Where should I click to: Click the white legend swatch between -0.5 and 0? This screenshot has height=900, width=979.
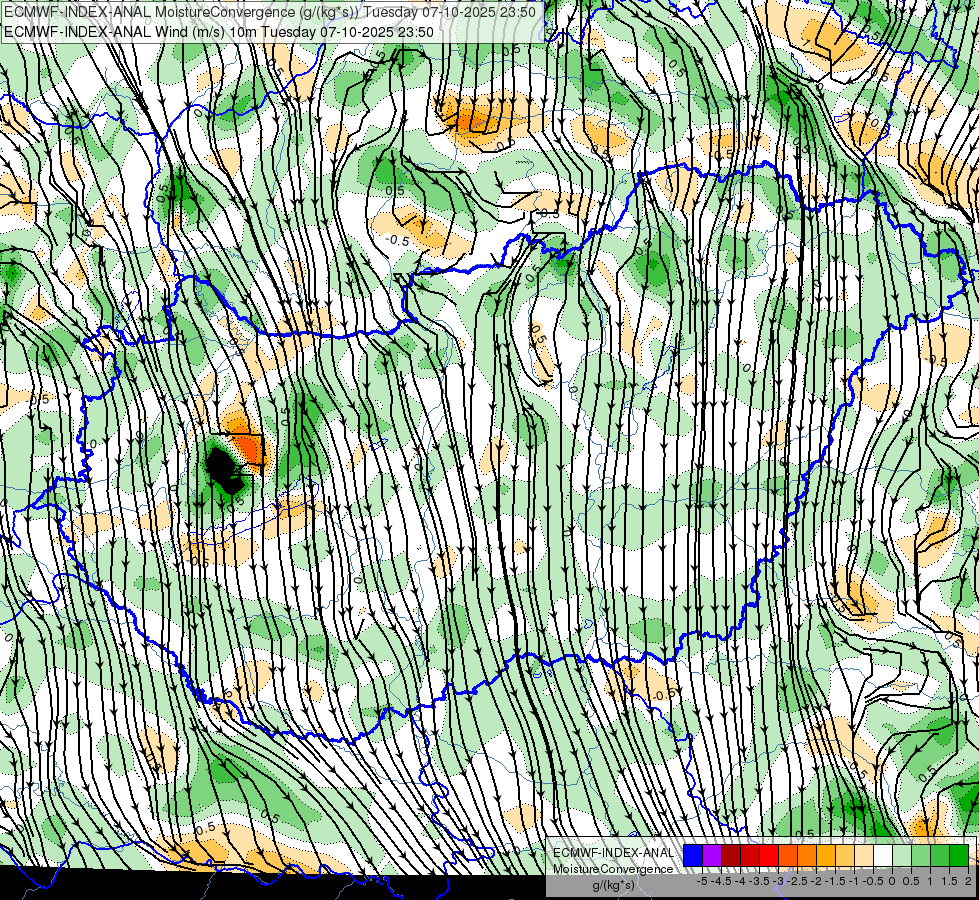point(883,855)
